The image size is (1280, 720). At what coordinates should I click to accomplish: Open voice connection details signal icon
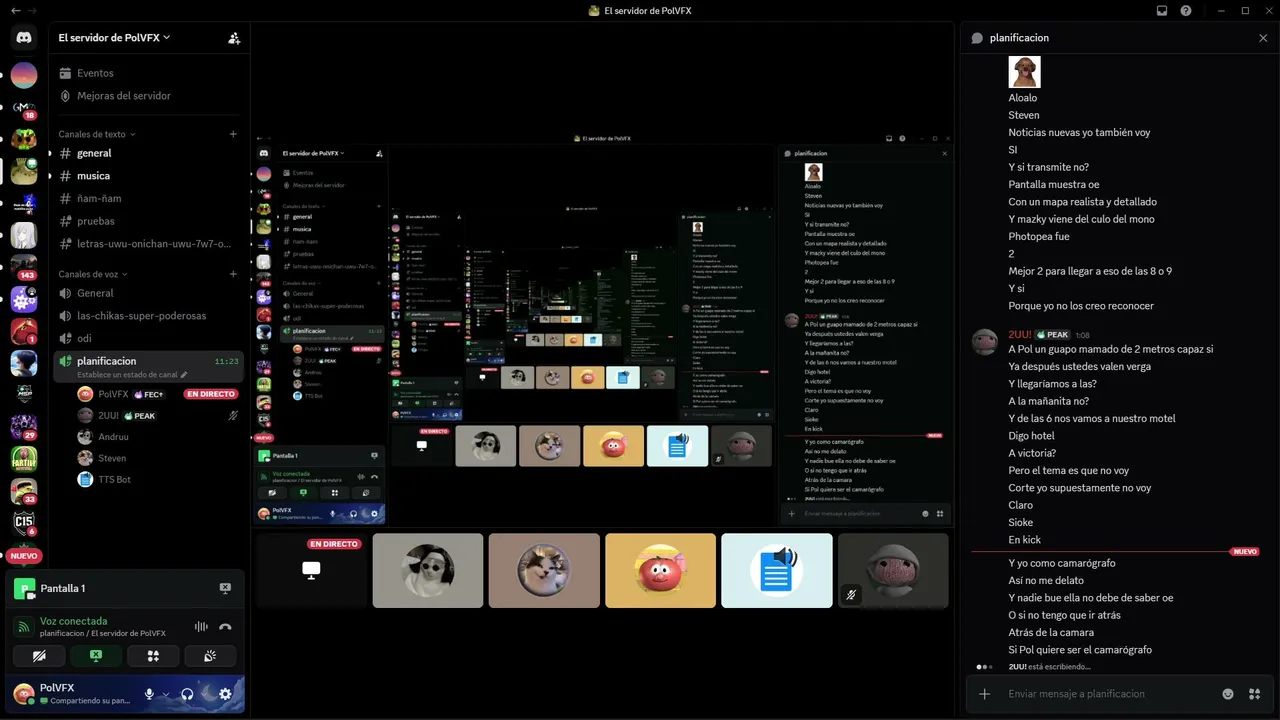click(x=24, y=627)
